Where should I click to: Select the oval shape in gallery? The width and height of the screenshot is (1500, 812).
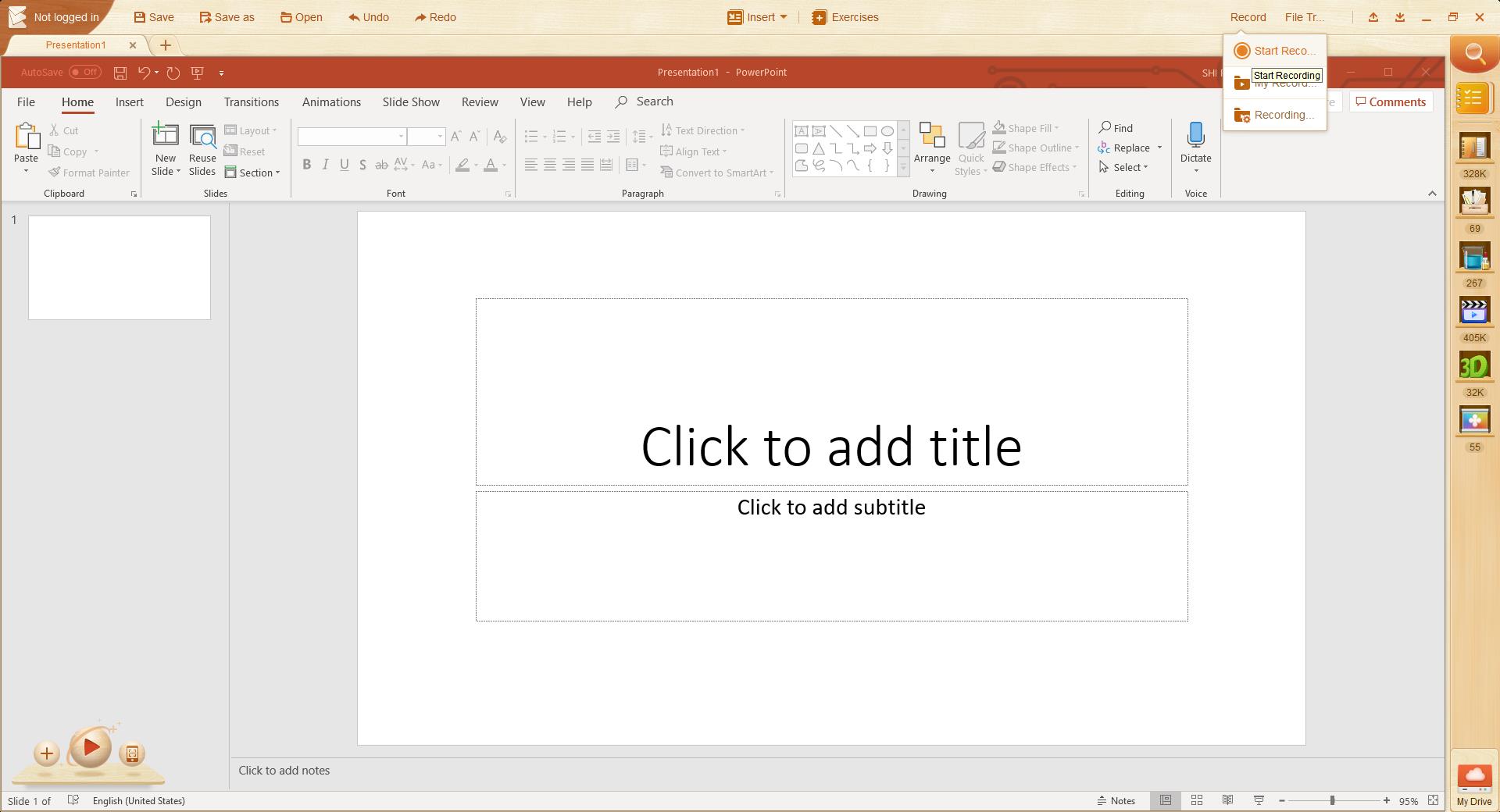pyautogui.click(x=887, y=131)
